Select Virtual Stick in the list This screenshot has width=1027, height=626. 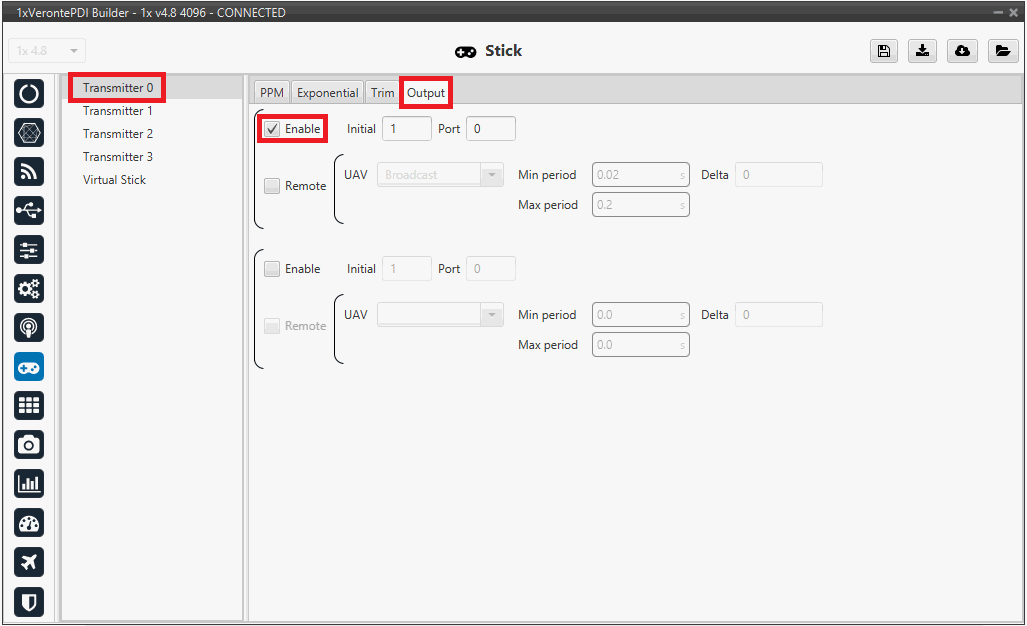pos(114,180)
